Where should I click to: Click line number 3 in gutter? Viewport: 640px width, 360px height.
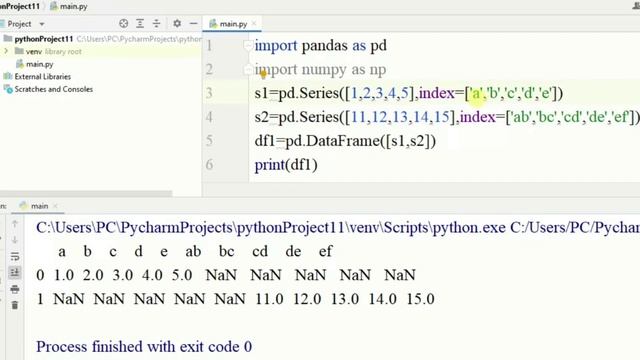pyautogui.click(x=209, y=93)
